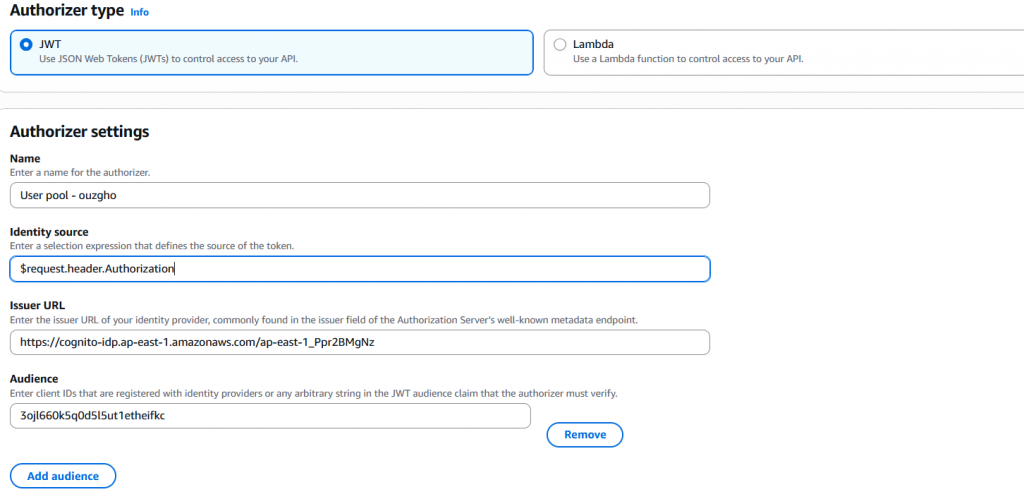Click the Name field label
1024x492 pixels.
(25, 159)
